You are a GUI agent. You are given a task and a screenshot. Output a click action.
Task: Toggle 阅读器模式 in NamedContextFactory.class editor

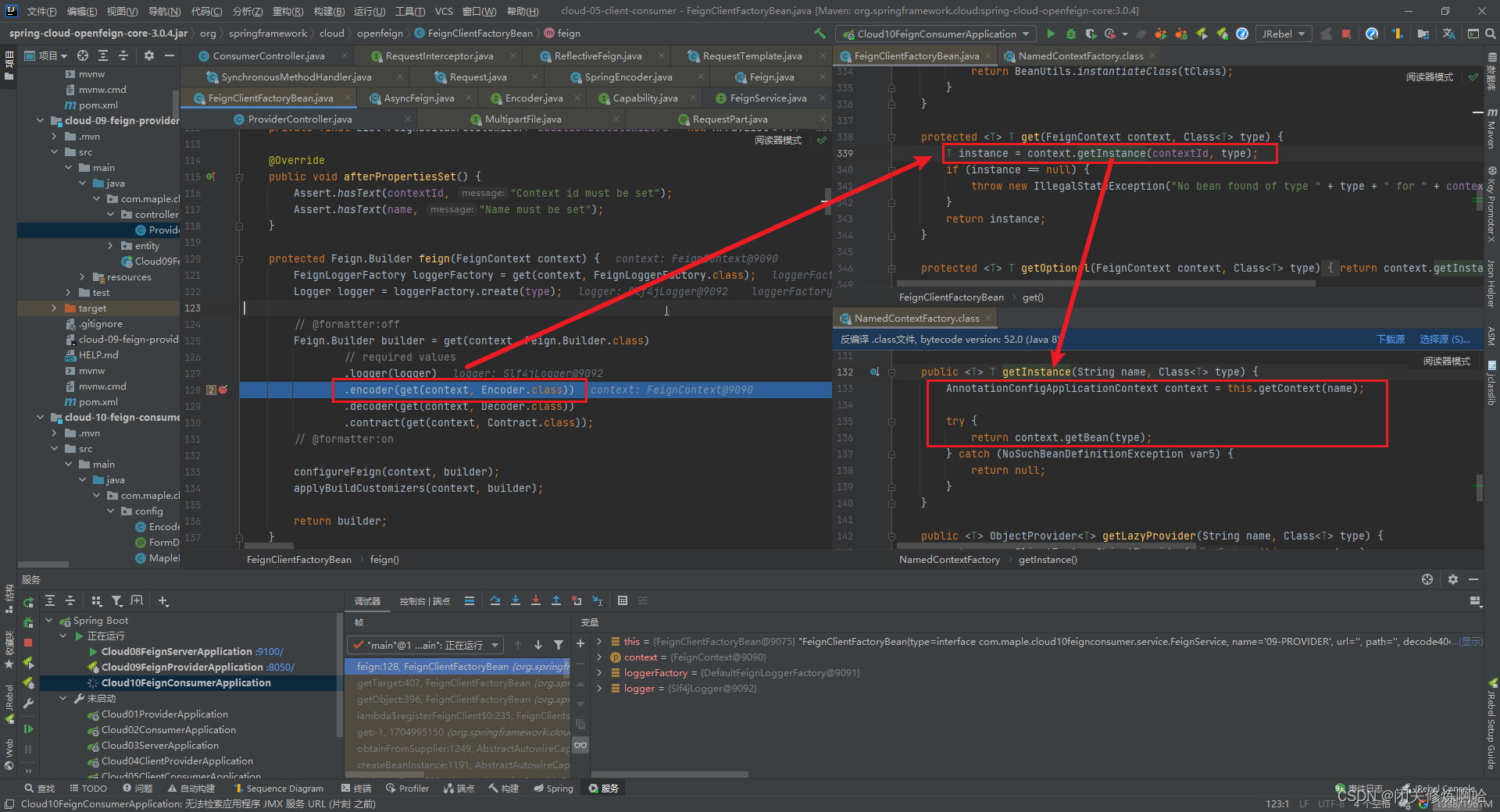click(x=1447, y=361)
